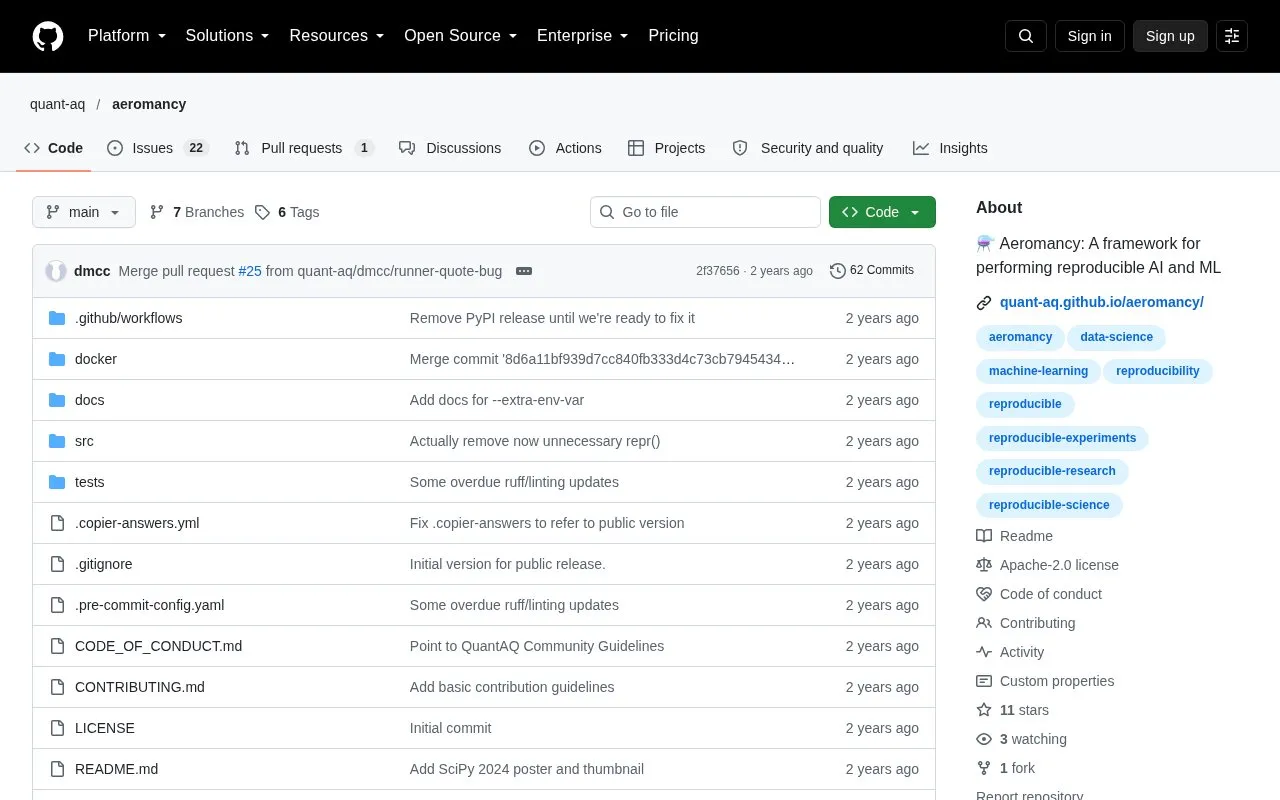The width and height of the screenshot is (1280, 800).
Task: Click the commit history clock icon
Action: [x=838, y=270]
